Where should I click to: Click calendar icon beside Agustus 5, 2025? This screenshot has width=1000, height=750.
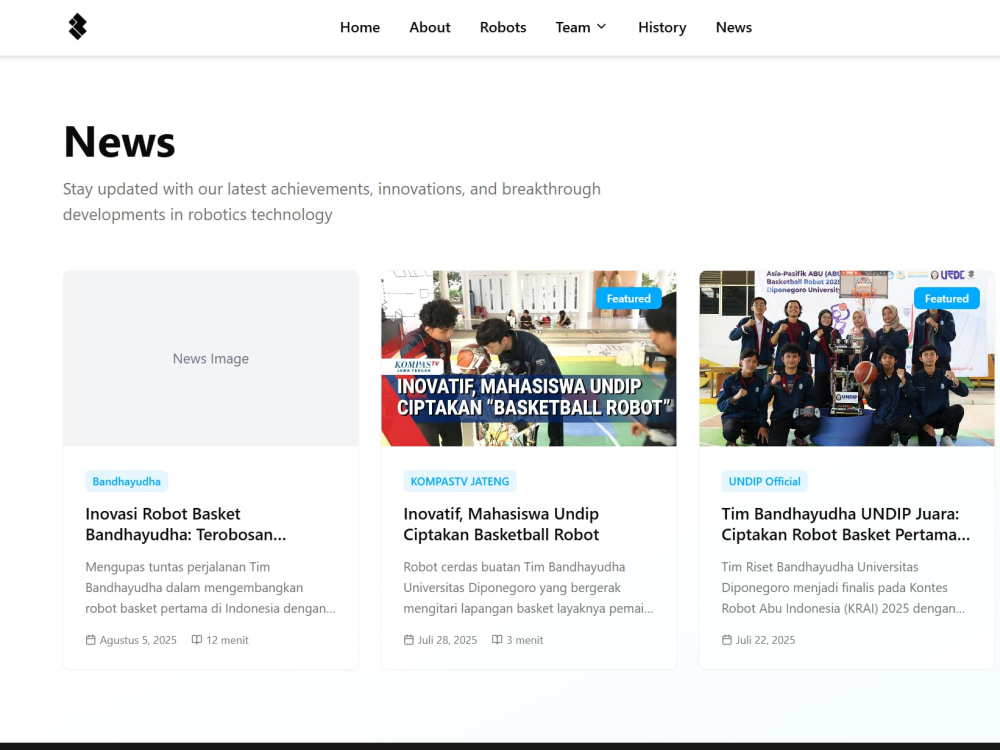click(91, 640)
